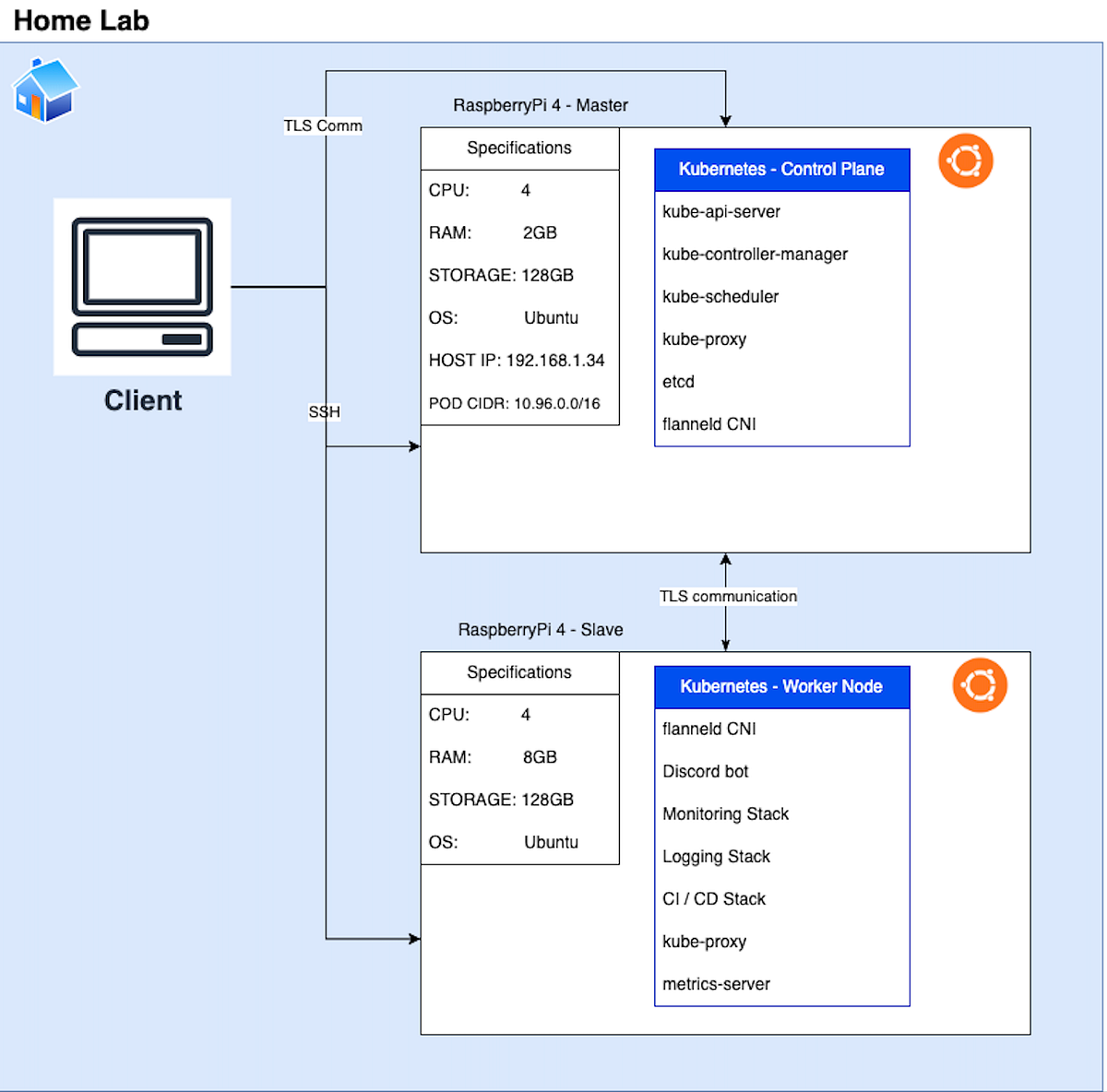Select the kube-api-server entry
Viewport: 1107px width, 1092px height.
point(720,211)
